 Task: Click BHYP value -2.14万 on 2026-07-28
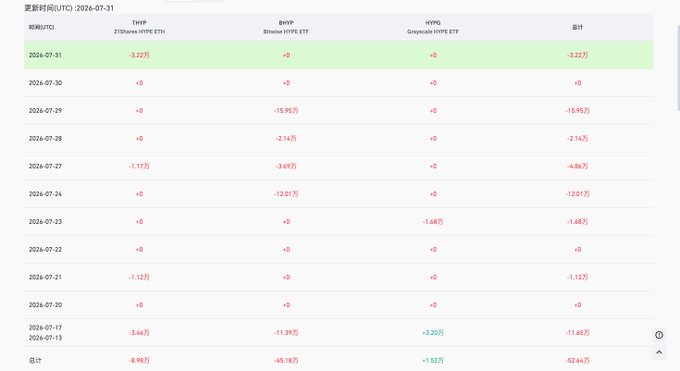(286, 138)
